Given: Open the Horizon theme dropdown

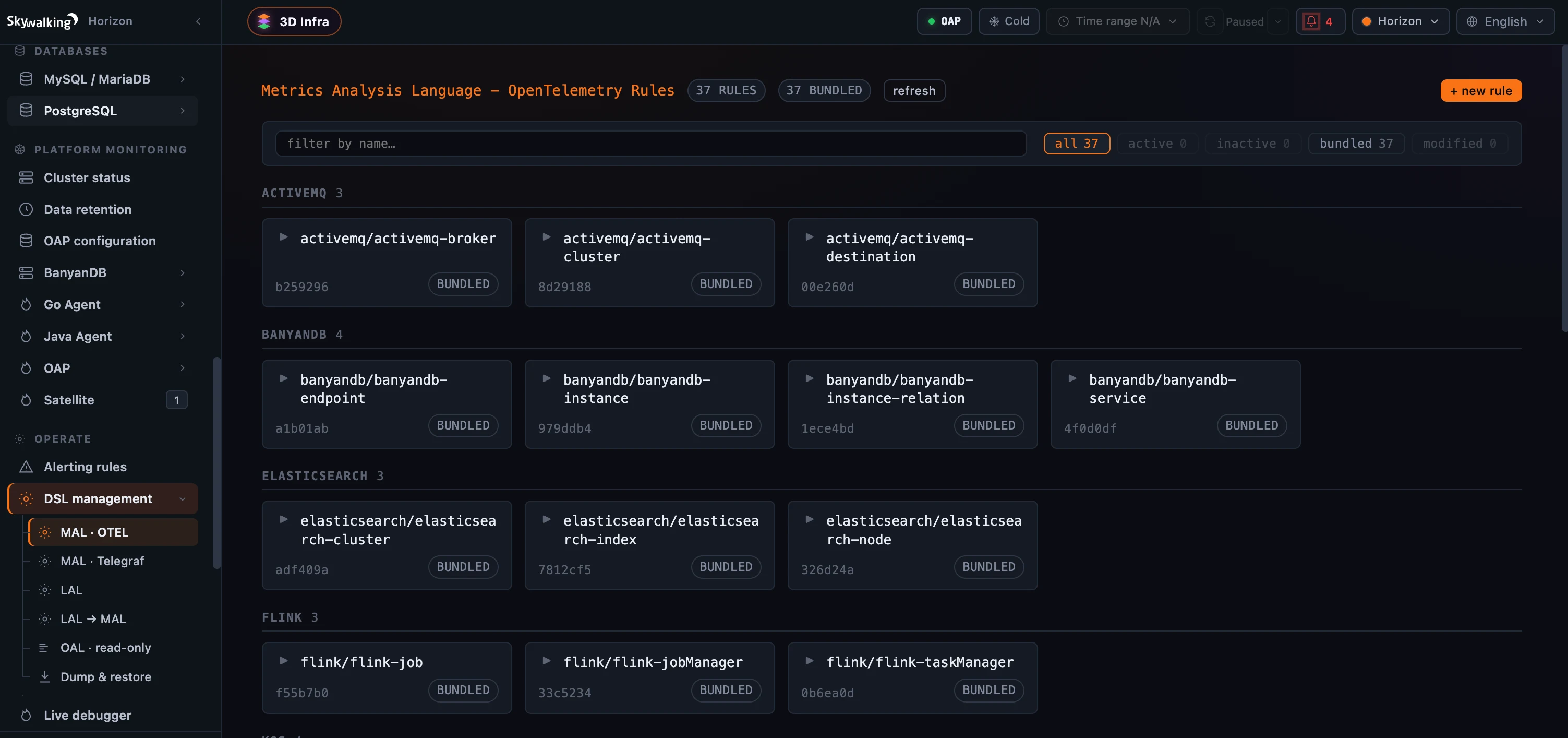Looking at the screenshot, I should click(x=1400, y=21).
